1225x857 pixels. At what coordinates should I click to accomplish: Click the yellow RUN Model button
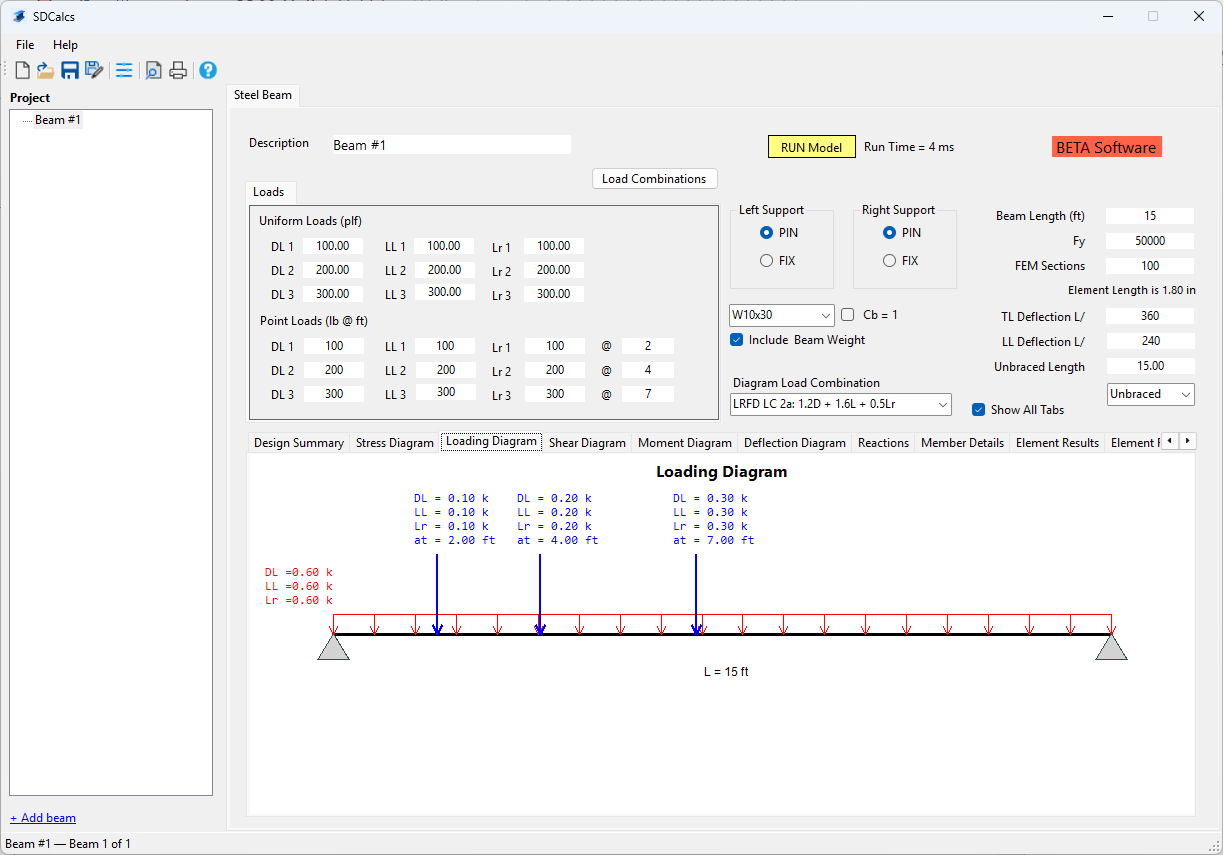click(x=812, y=147)
